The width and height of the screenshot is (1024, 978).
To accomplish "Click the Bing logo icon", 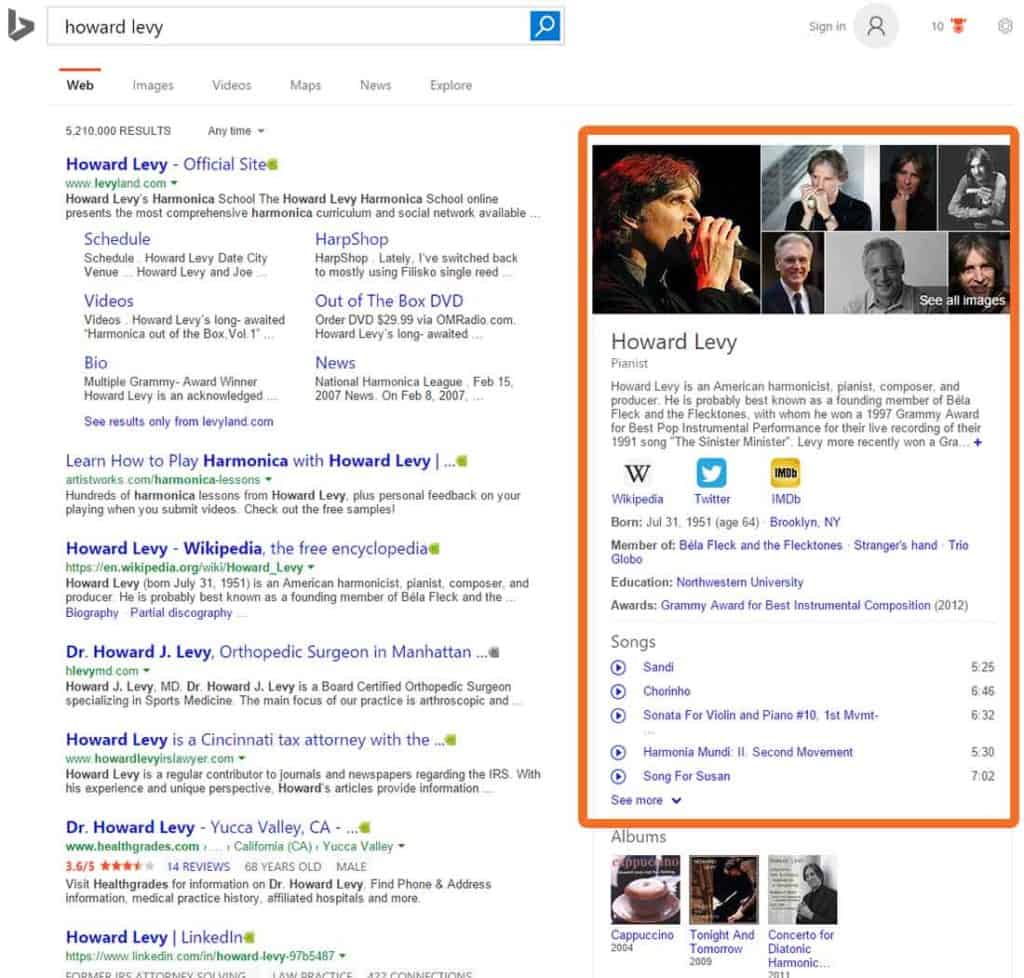I will pyautogui.click(x=20, y=26).
